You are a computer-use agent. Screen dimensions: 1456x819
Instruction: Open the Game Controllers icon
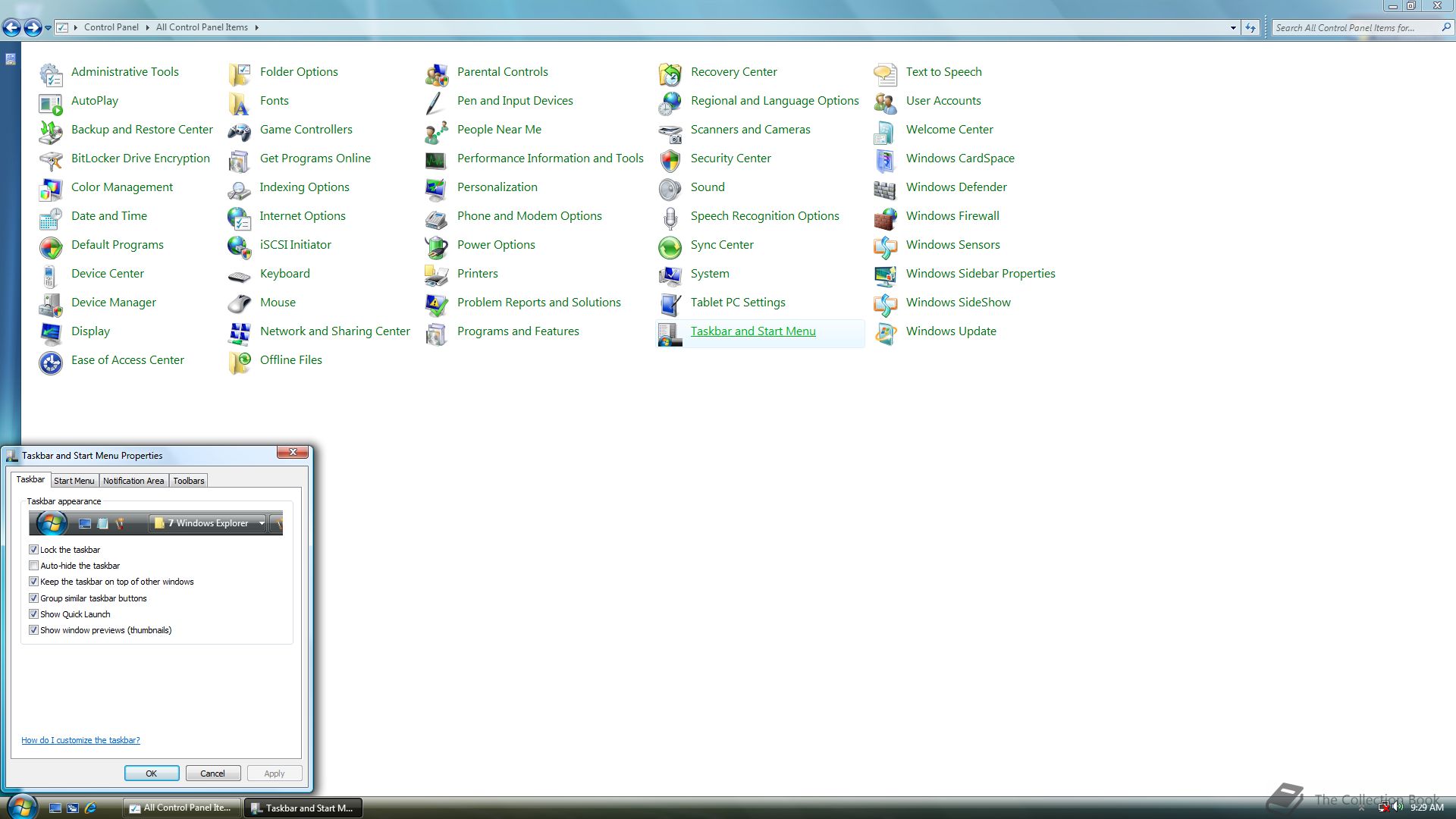tap(240, 131)
